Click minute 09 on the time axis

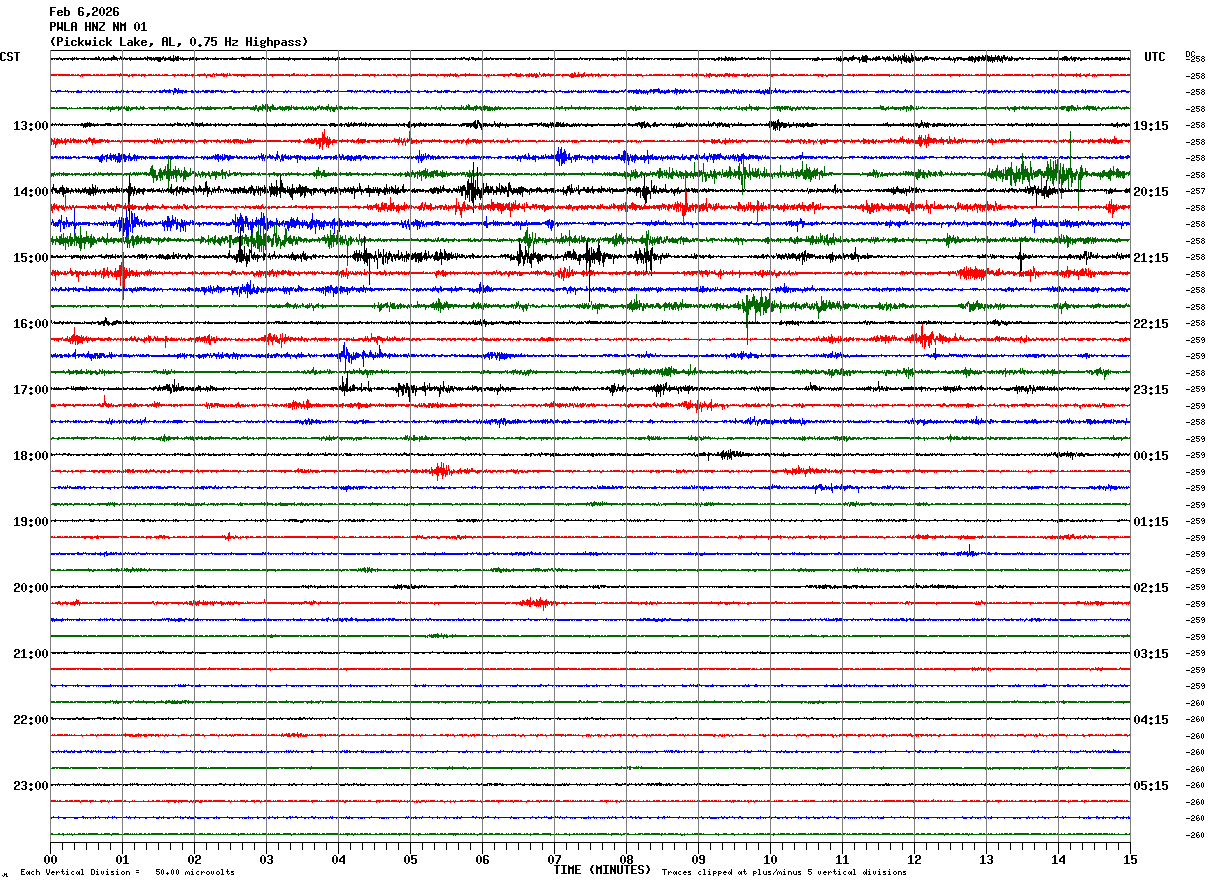coord(698,859)
